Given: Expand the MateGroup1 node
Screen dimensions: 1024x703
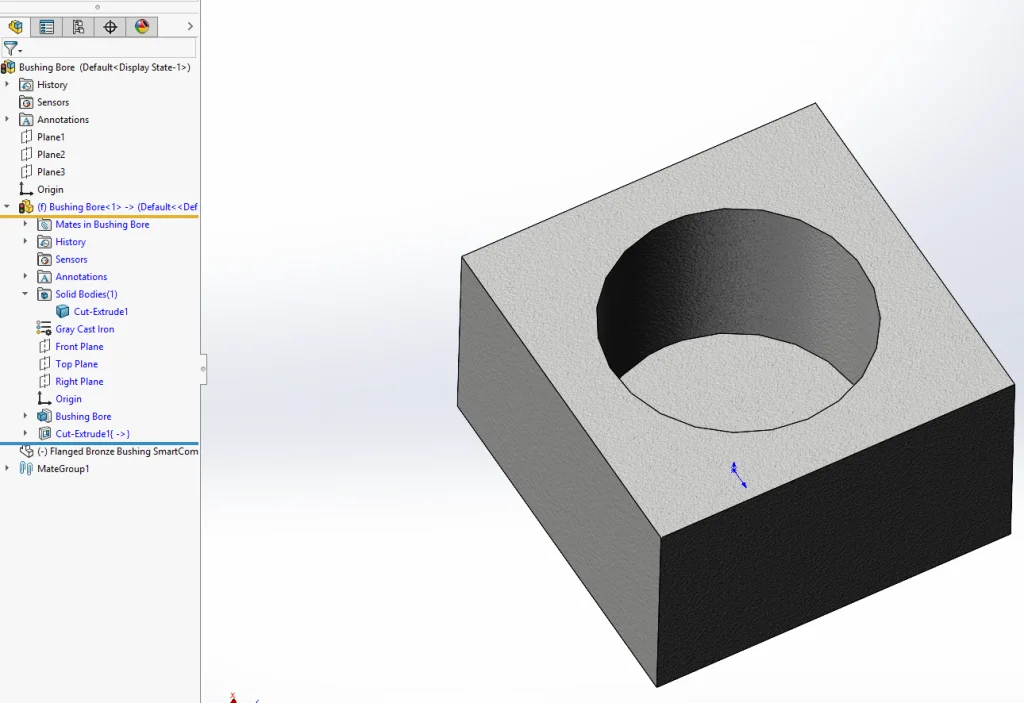Looking at the screenshot, I should (x=7, y=468).
